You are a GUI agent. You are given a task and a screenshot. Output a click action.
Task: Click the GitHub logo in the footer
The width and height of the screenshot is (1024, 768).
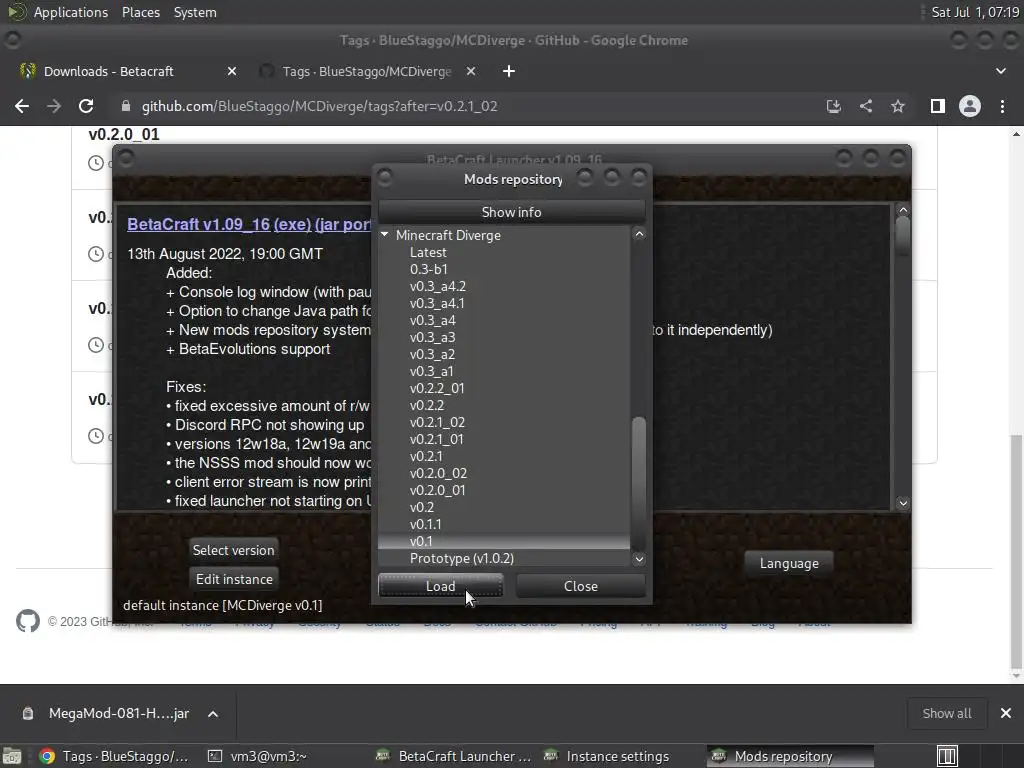pyautogui.click(x=27, y=621)
